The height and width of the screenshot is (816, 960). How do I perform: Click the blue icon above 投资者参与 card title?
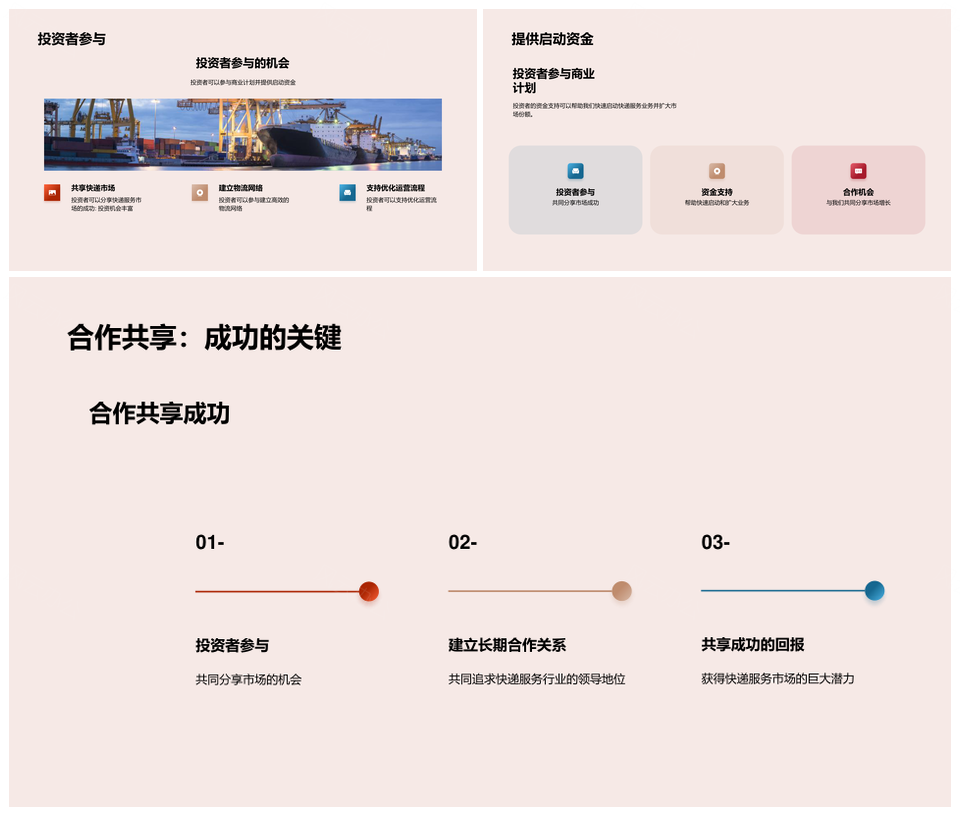(575, 171)
